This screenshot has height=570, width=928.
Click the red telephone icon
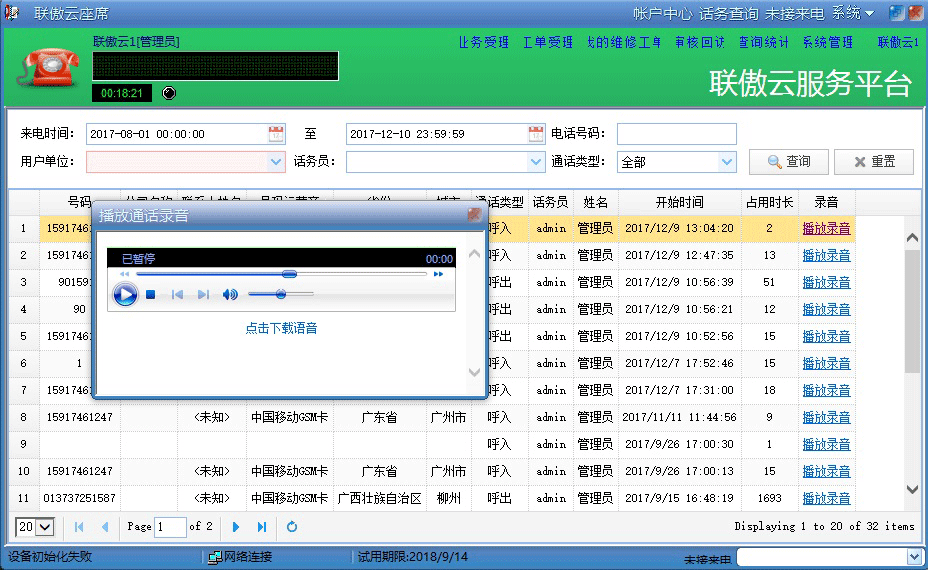tap(48, 68)
